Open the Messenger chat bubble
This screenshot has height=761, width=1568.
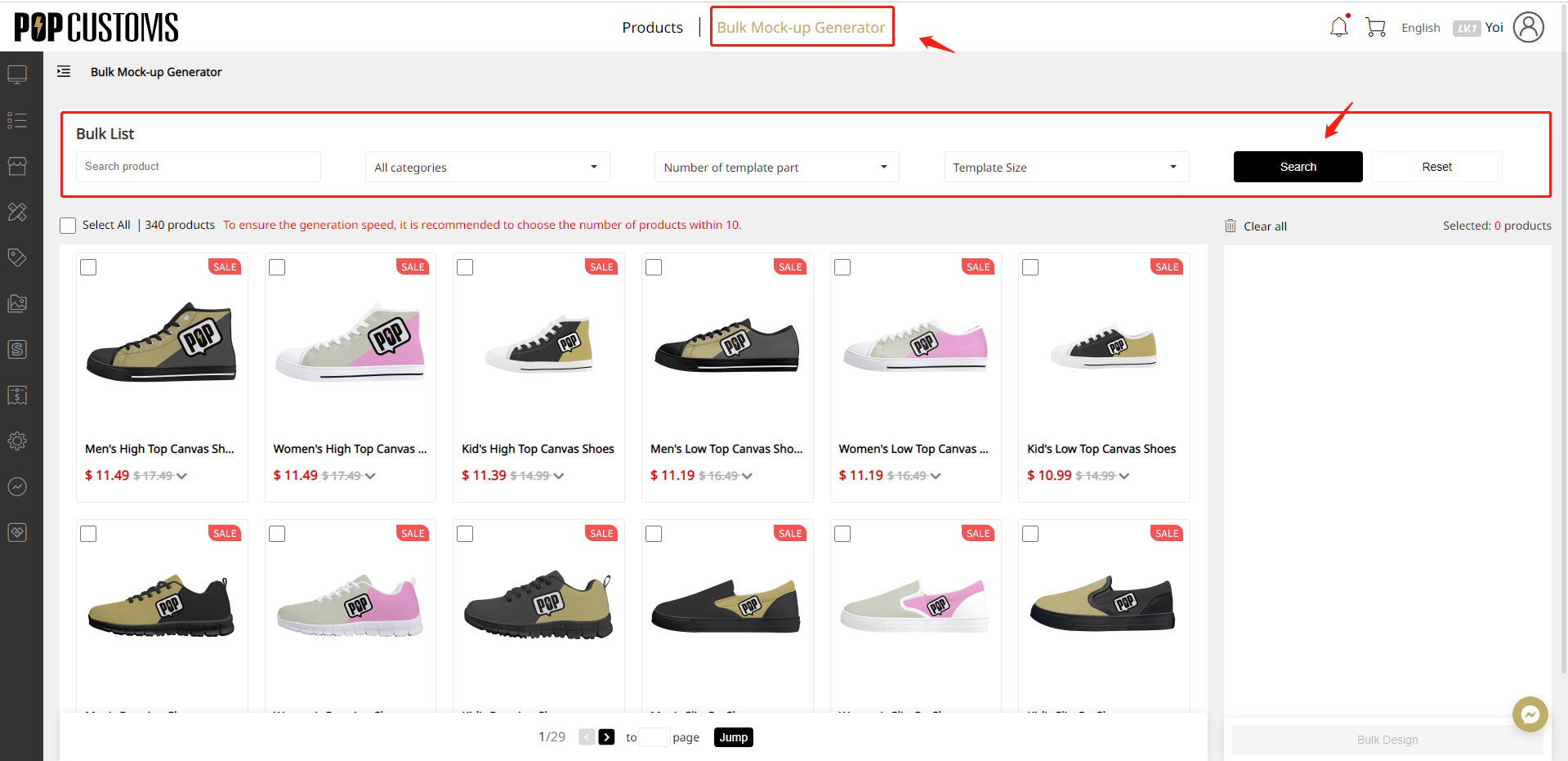point(1530,714)
